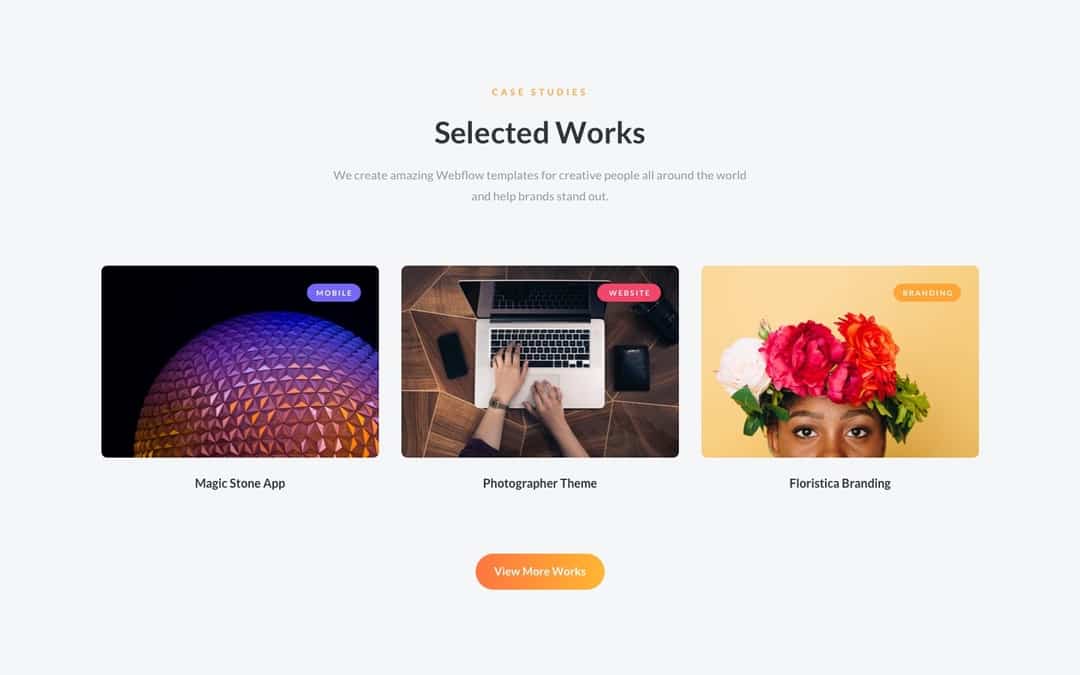The width and height of the screenshot is (1080, 675).
Task: Click the laptop keyboard in the desk photo
Action: pos(540,348)
